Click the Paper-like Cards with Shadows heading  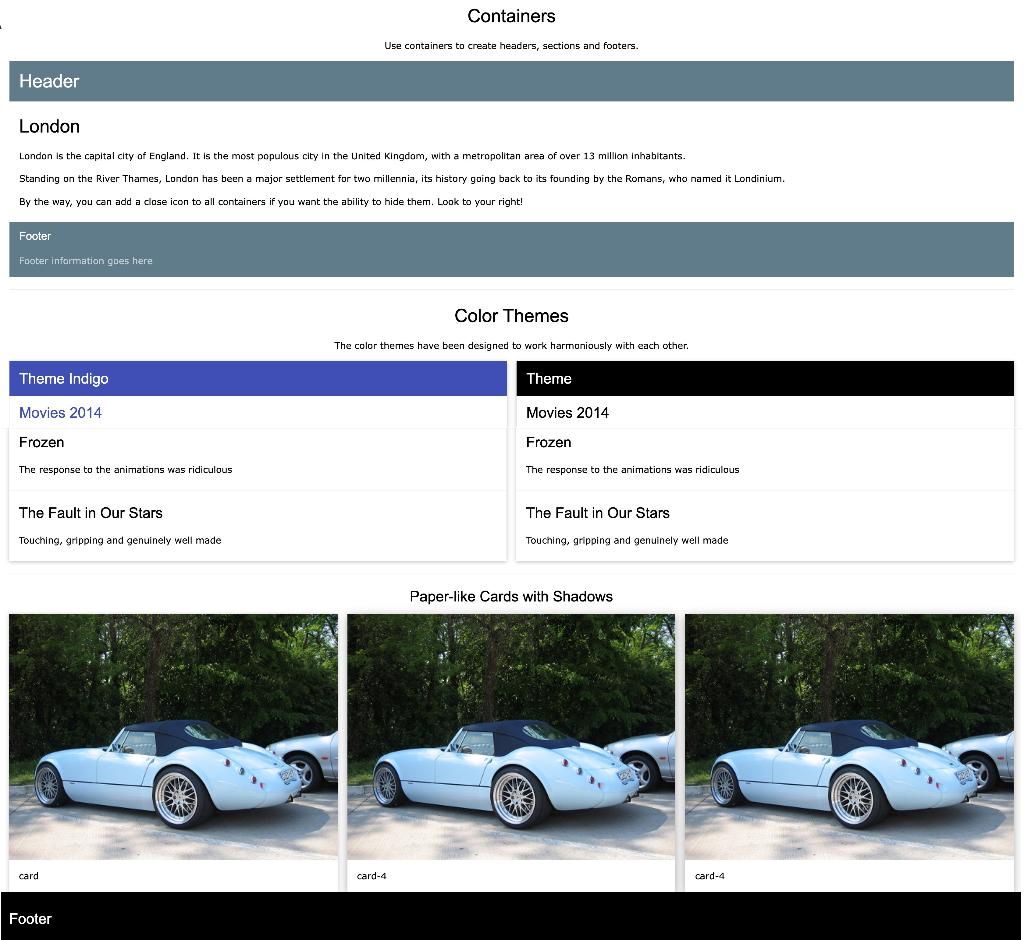click(x=512, y=596)
